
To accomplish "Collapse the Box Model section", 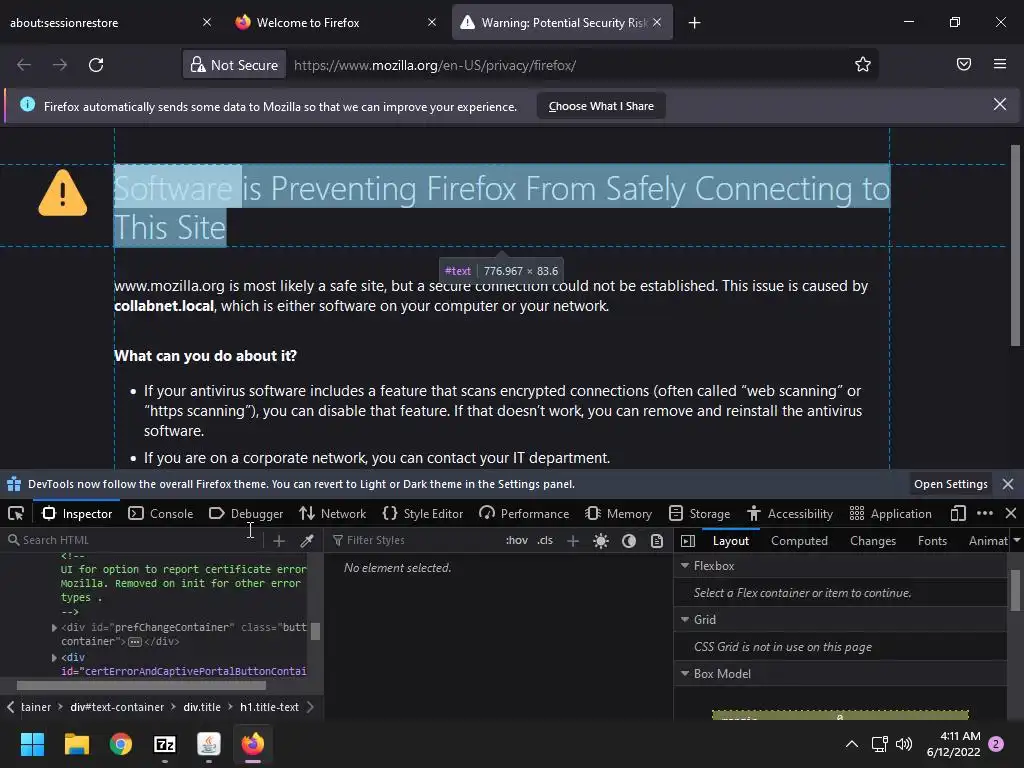I will point(685,673).
